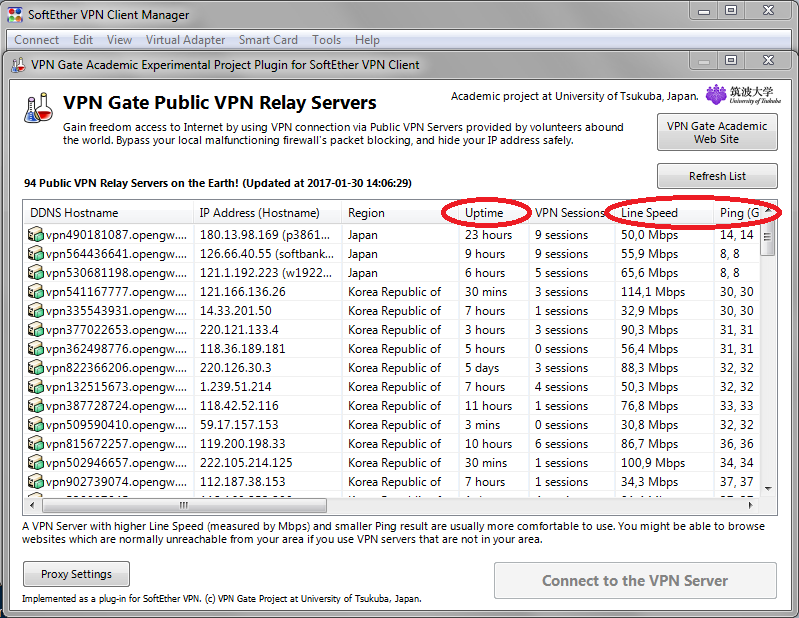Sort by Ping column header
Image resolution: width=799 pixels, height=618 pixels.
(x=739, y=213)
